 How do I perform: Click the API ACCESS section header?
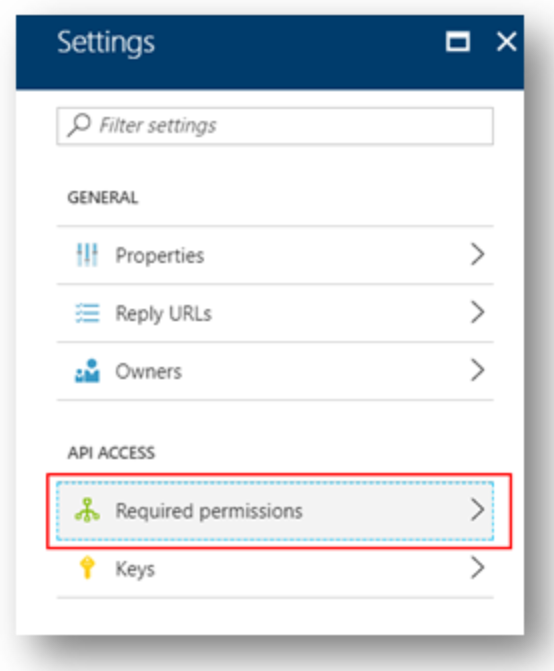click(111, 453)
